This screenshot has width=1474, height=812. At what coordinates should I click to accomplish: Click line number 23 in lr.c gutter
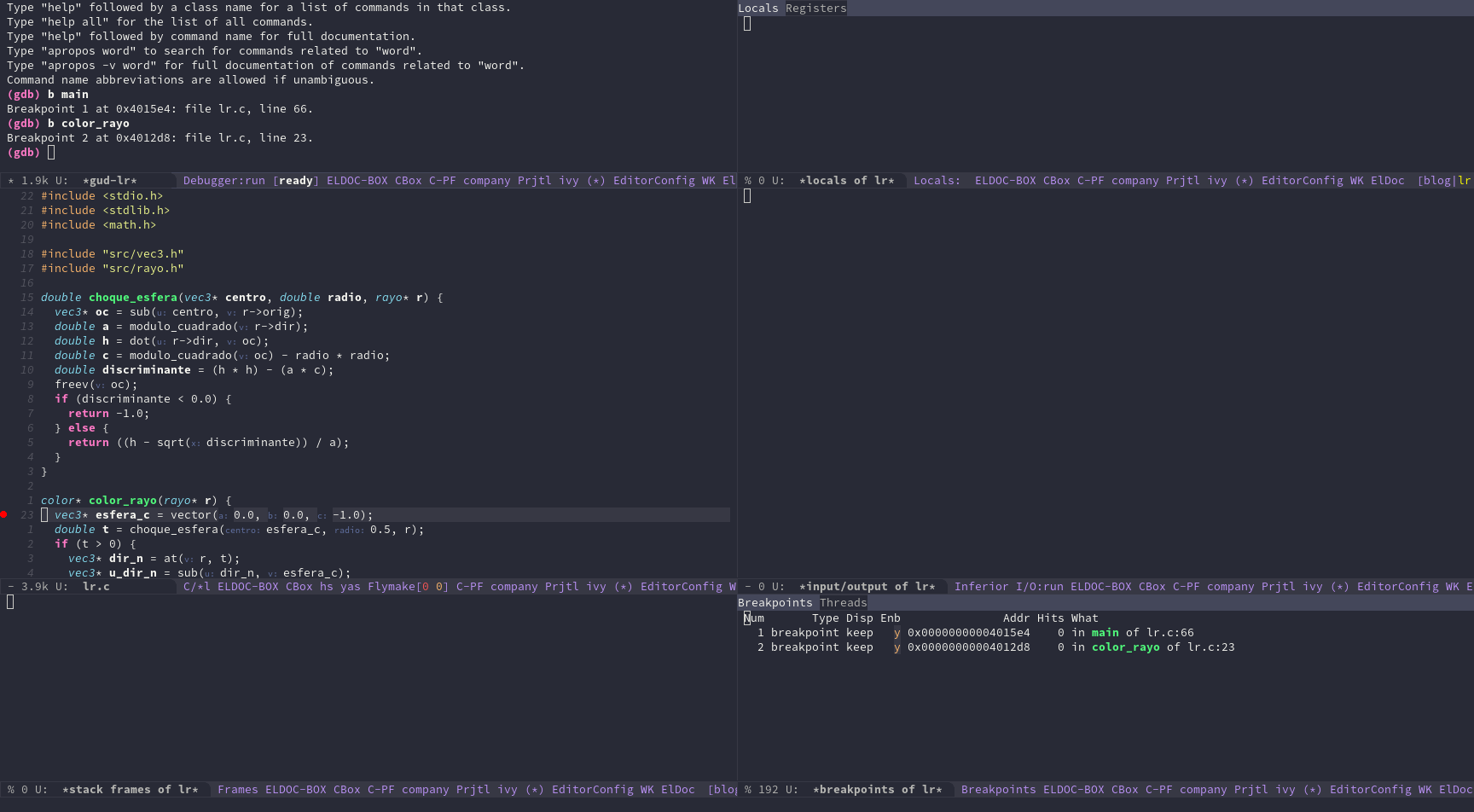[27, 515]
